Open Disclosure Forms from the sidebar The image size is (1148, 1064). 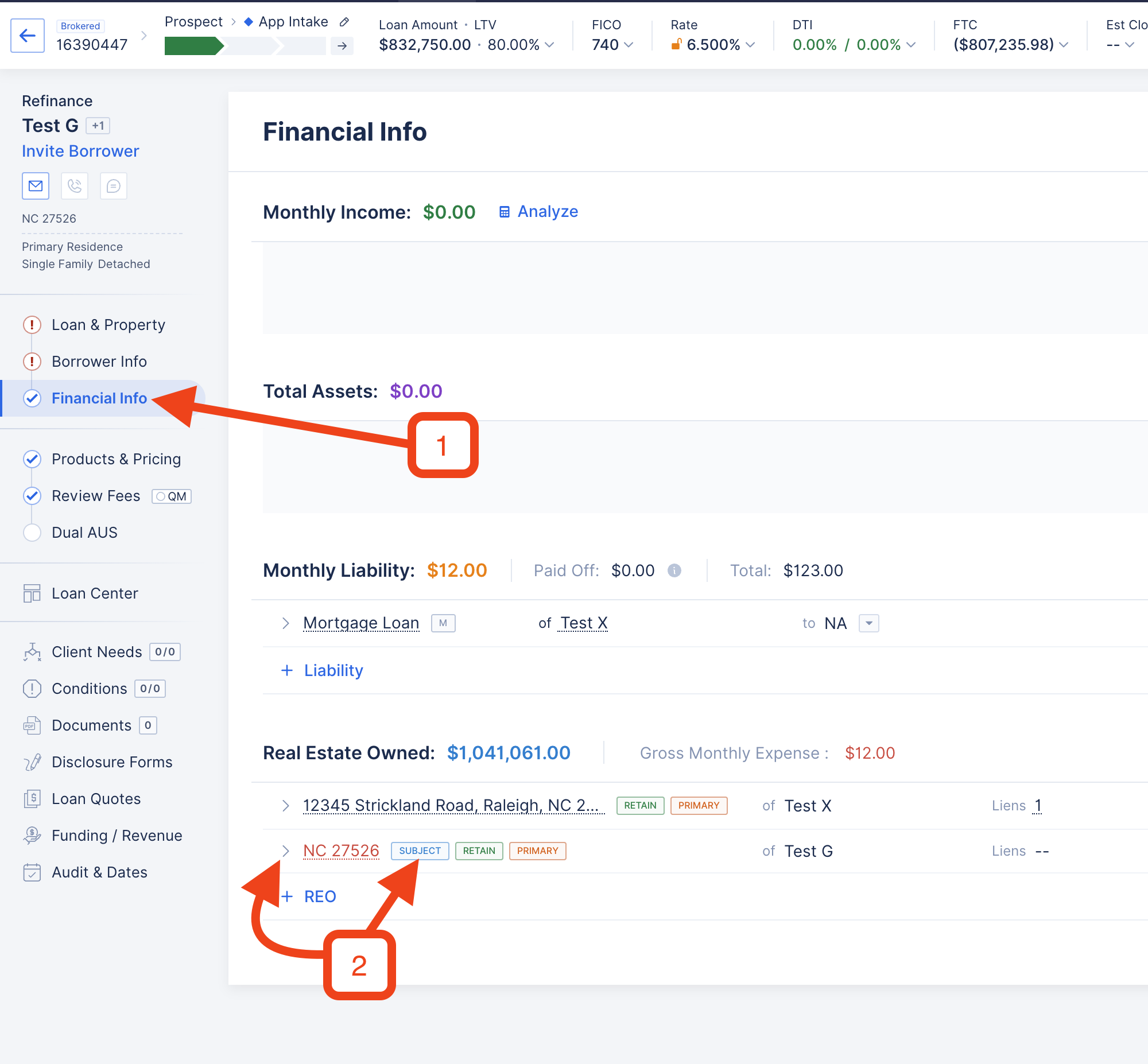click(112, 762)
